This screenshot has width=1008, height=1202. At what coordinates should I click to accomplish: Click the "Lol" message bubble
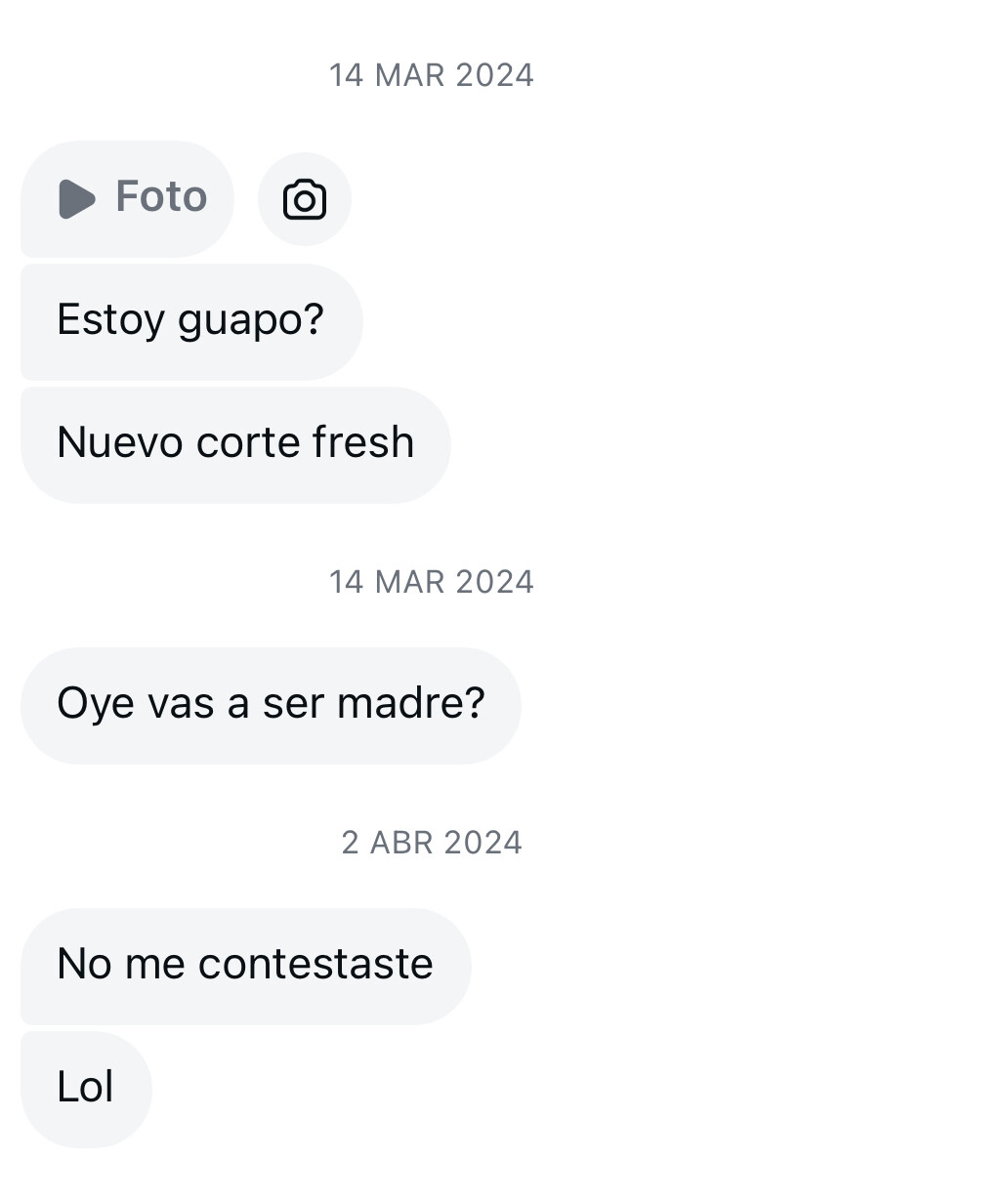(86, 1088)
